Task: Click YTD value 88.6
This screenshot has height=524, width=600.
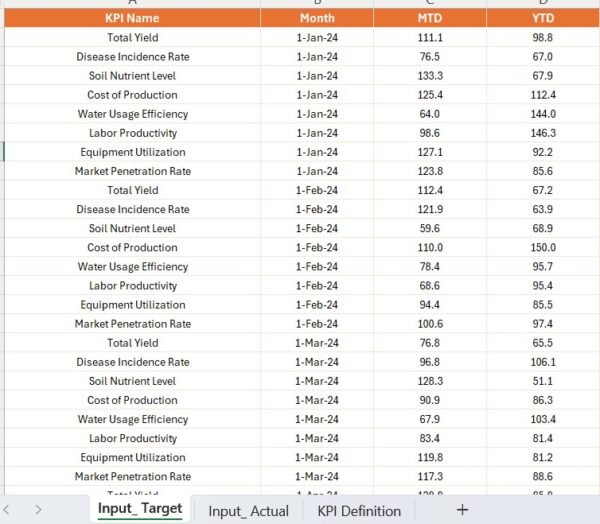Action: pos(543,477)
